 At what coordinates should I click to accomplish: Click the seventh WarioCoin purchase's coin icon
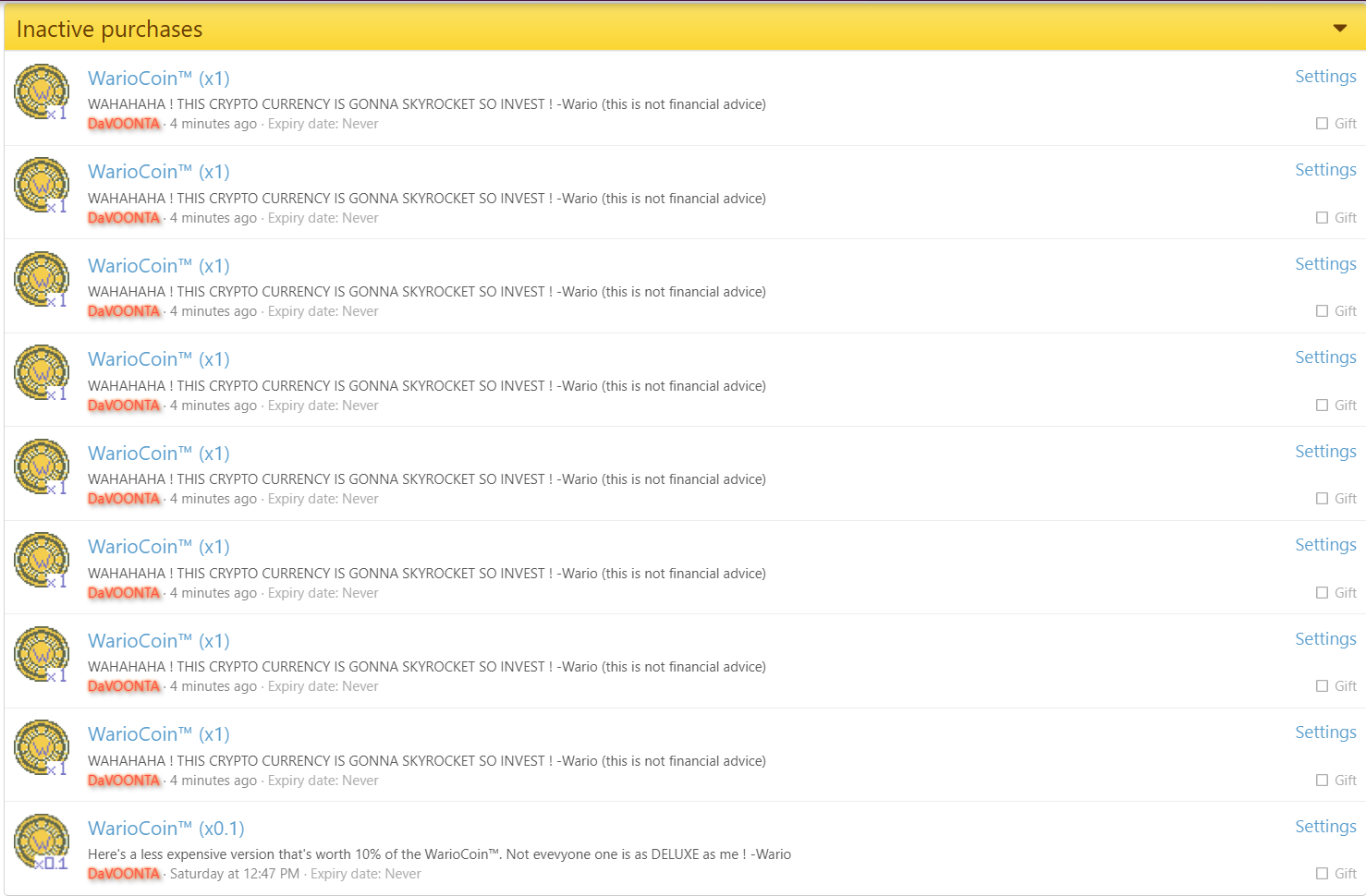point(42,654)
